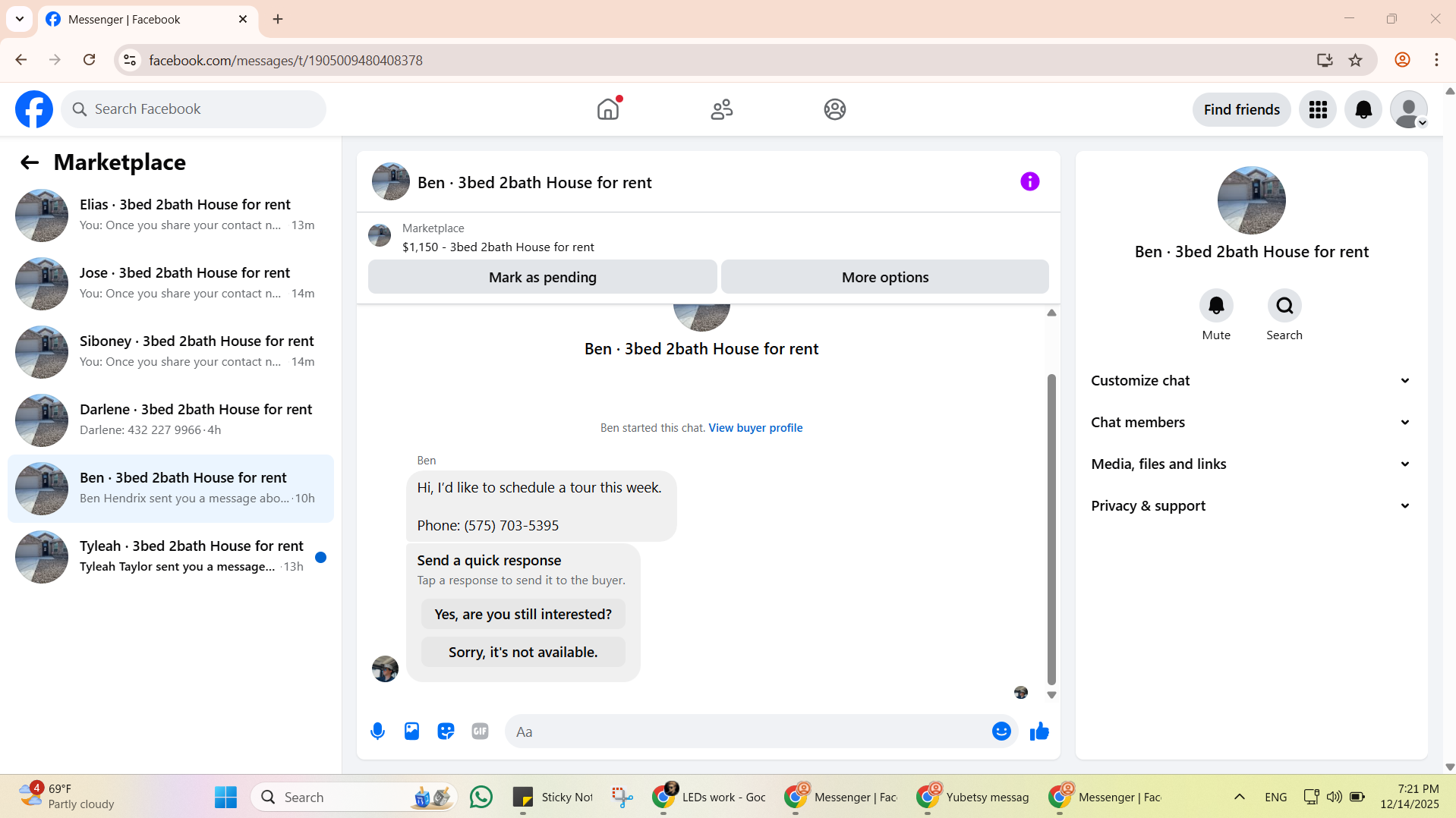Send a voice clip with the microphone icon

coord(377,731)
